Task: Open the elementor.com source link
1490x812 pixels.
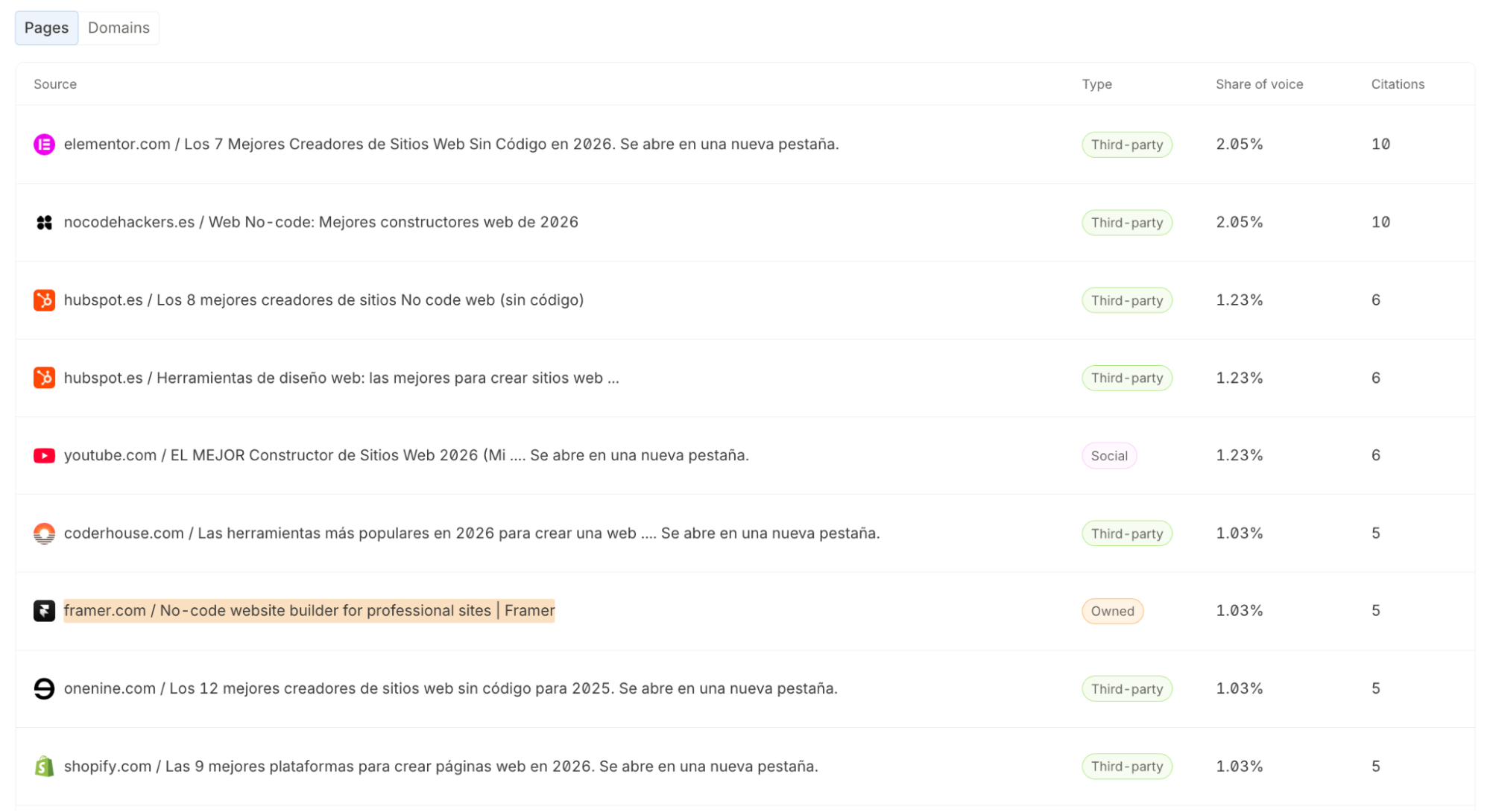Action: [x=451, y=145]
